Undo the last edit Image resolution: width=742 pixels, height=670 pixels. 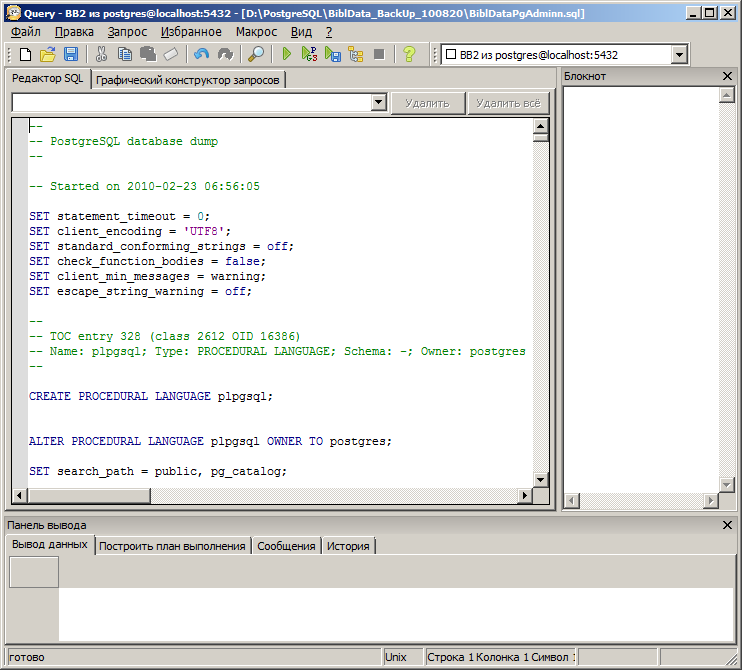click(x=202, y=54)
